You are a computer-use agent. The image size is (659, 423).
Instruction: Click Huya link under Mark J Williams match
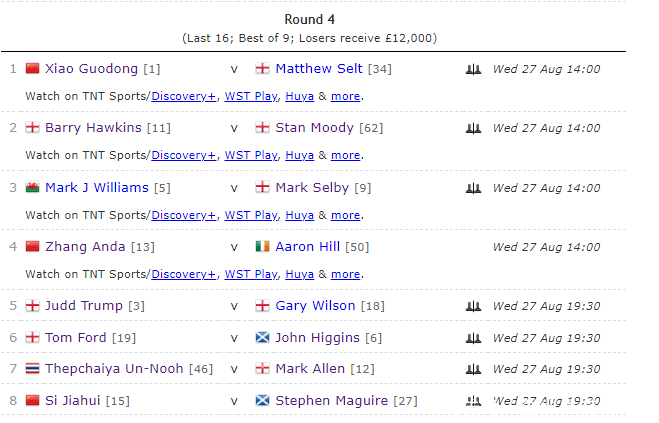coord(299,215)
